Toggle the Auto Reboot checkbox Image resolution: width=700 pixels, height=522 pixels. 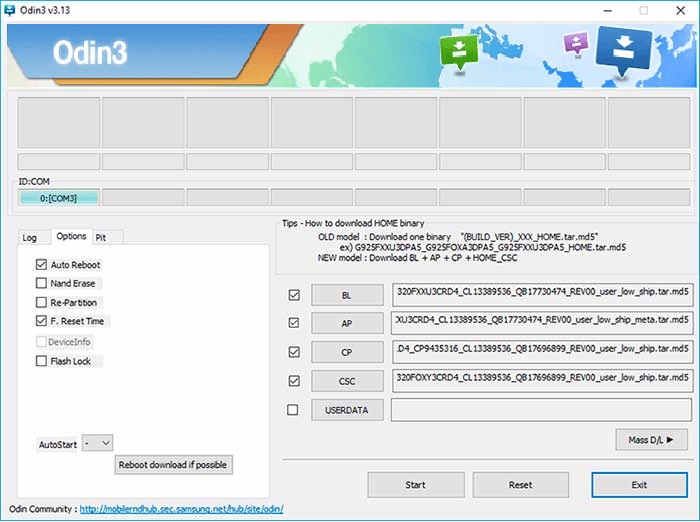click(x=41, y=264)
